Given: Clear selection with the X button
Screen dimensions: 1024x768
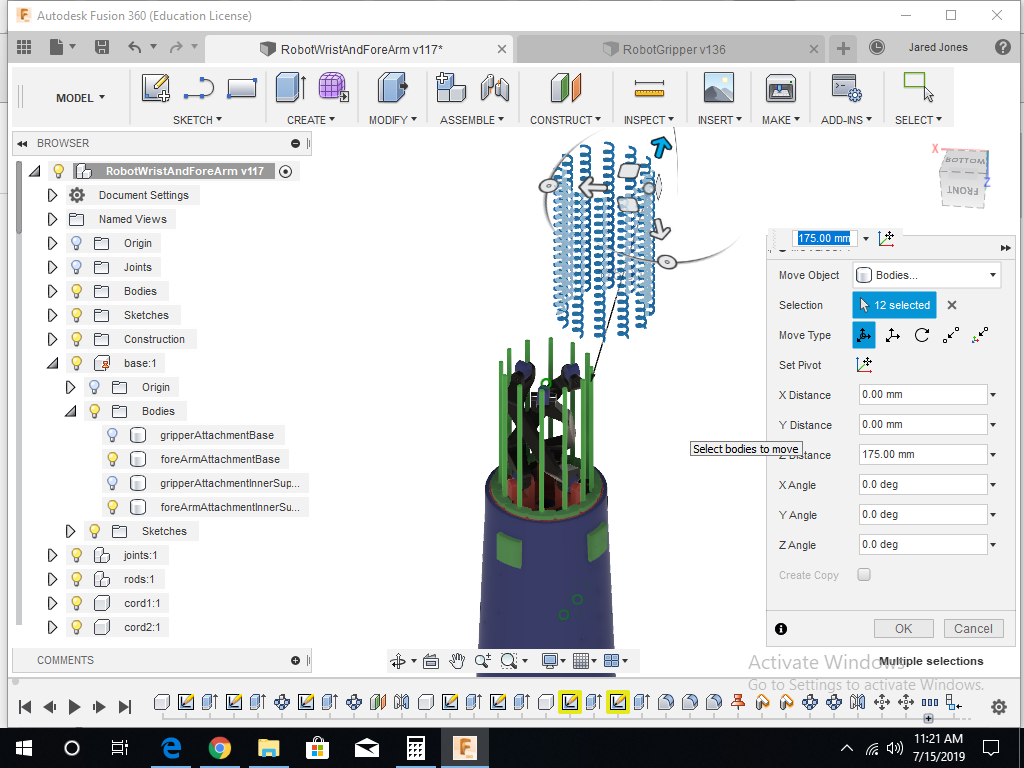Looking at the screenshot, I should 952,305.
